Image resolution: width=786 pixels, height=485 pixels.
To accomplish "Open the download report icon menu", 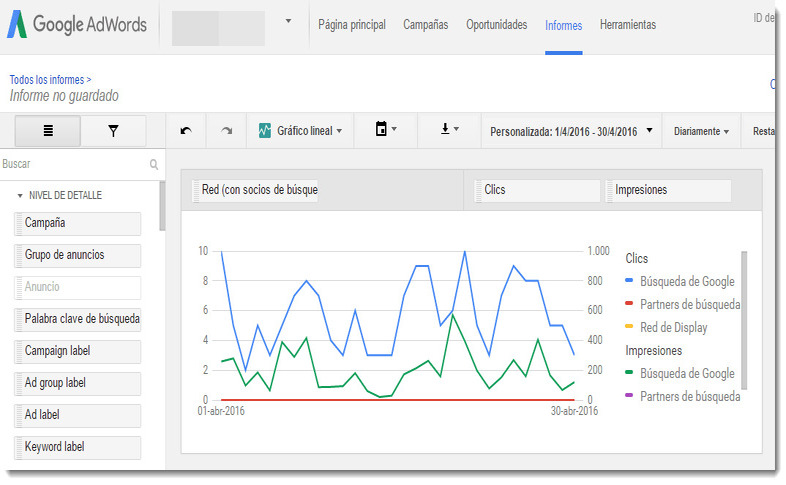I will [x=449, y=129].
